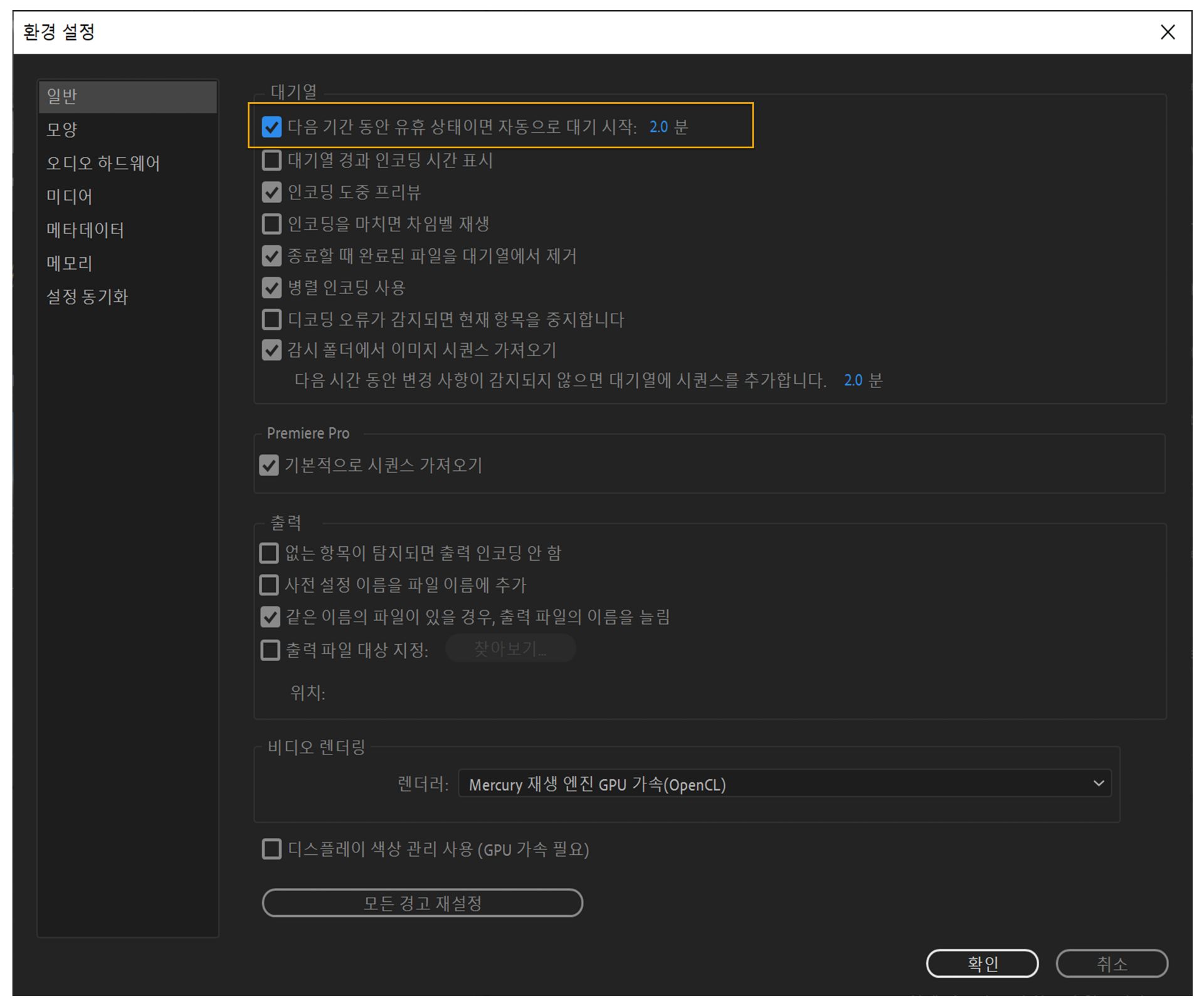This screenshot has height=1006, width=1204.
Task: Go to the 메모리 preferences category
Action: (x=70, y=263)
